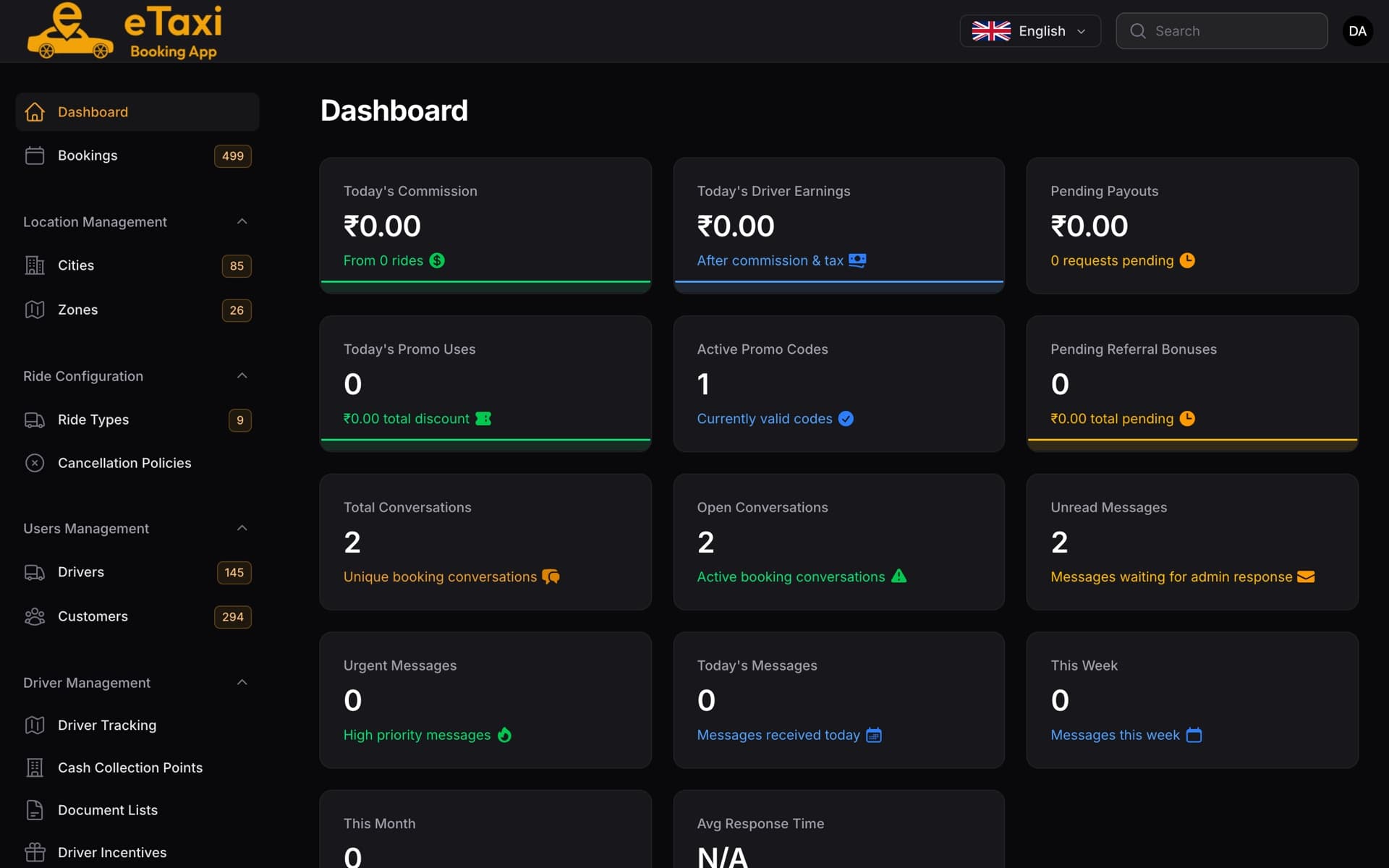Click the 'Active booking conversations' text
1389x868 pixels.
point(791,576)
